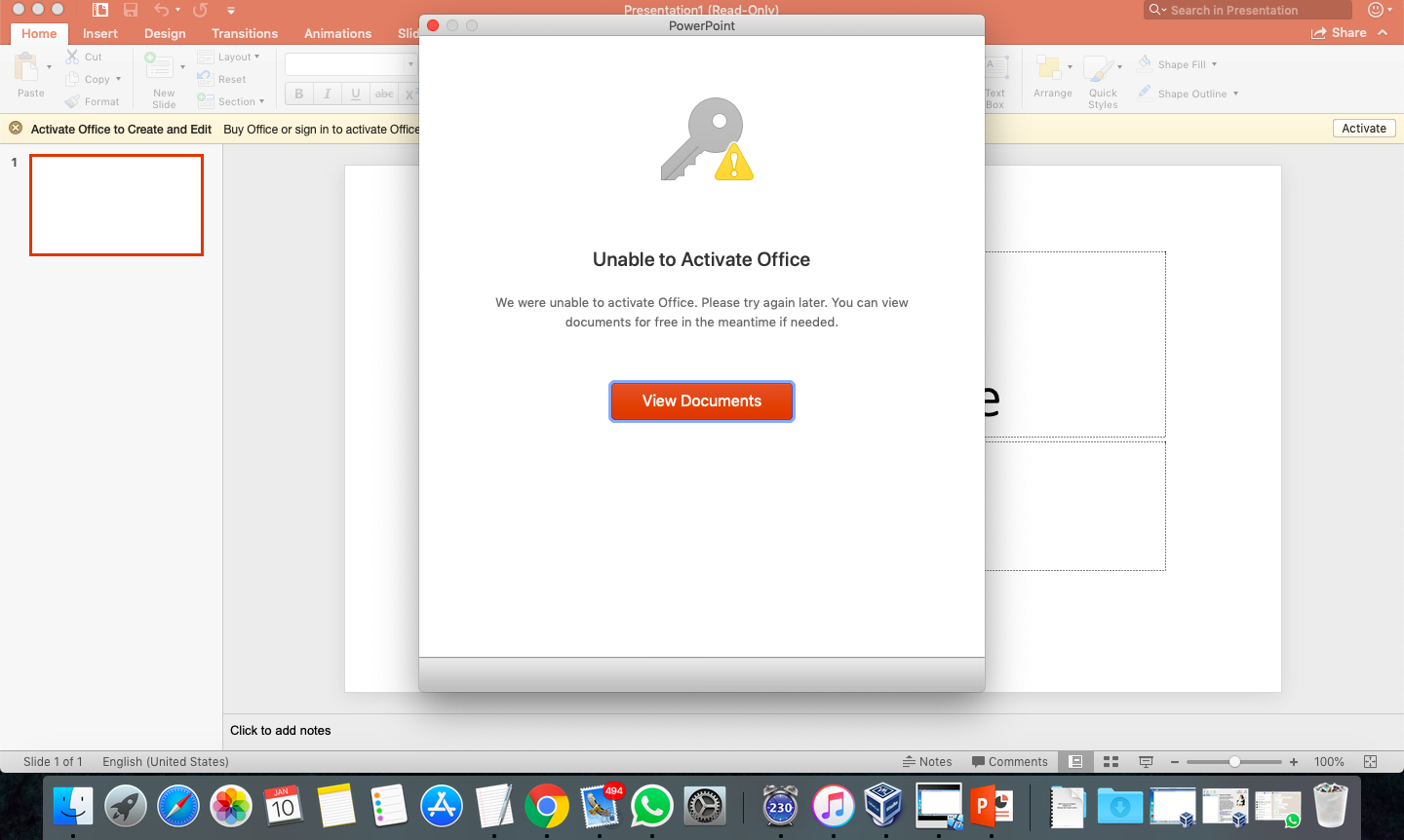1404x840 pixels.
Task: Expand the New Slide dropdown arrow
Action: (x=182, y=67)
